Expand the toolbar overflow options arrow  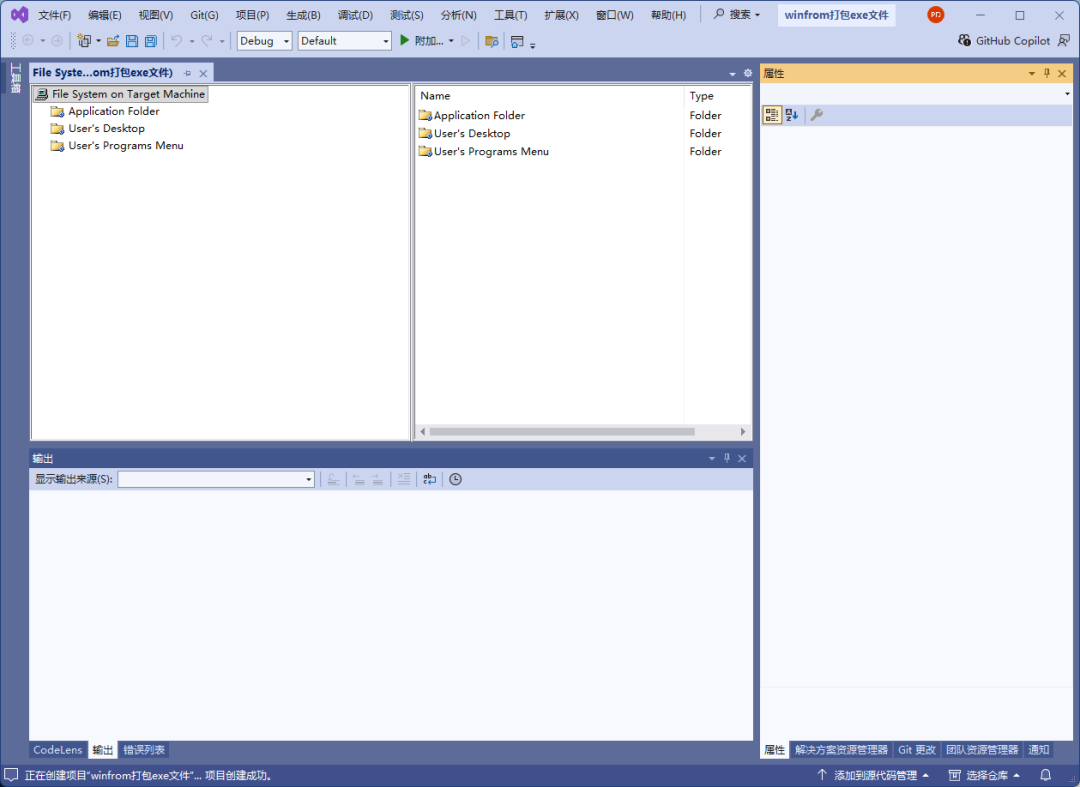(x=532, y=45)
